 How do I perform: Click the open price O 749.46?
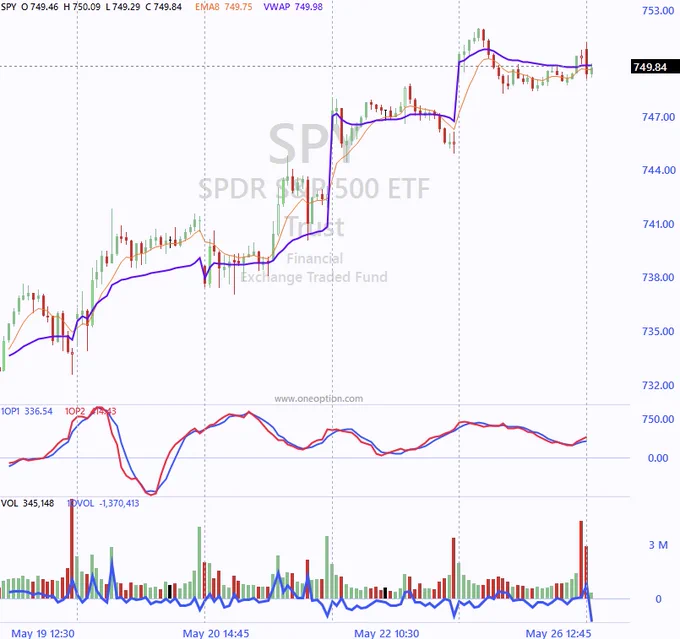tap(39, 7)
